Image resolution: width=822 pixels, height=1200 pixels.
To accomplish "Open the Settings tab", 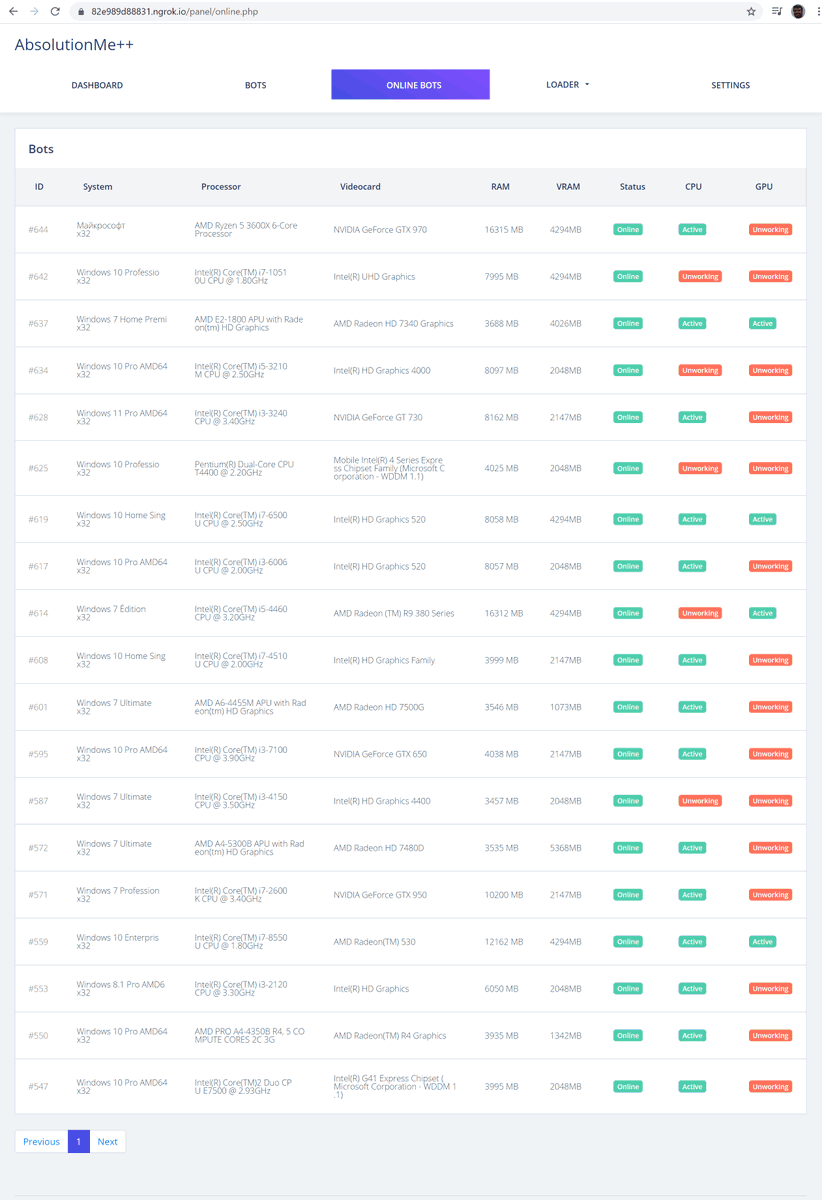I will tap(730, 84).
